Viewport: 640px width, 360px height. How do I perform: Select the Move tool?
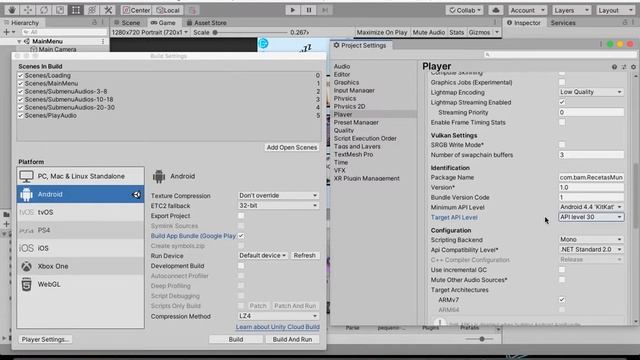click(x=28, y=10)
